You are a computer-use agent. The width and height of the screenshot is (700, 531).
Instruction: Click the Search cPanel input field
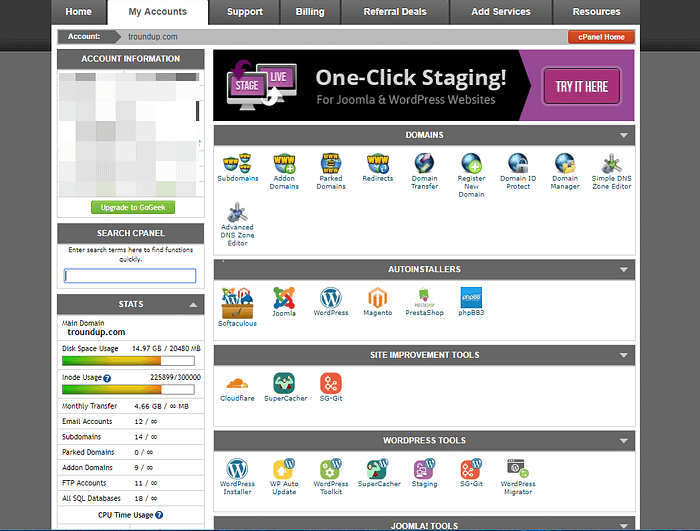(x=130, y=276)
